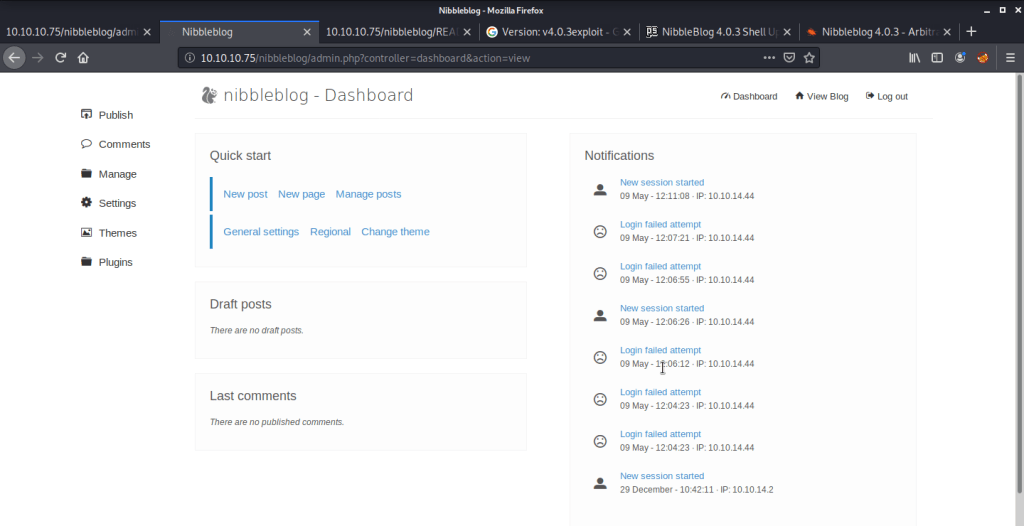Open Comments via speech bubble icon

coord(87,144)
